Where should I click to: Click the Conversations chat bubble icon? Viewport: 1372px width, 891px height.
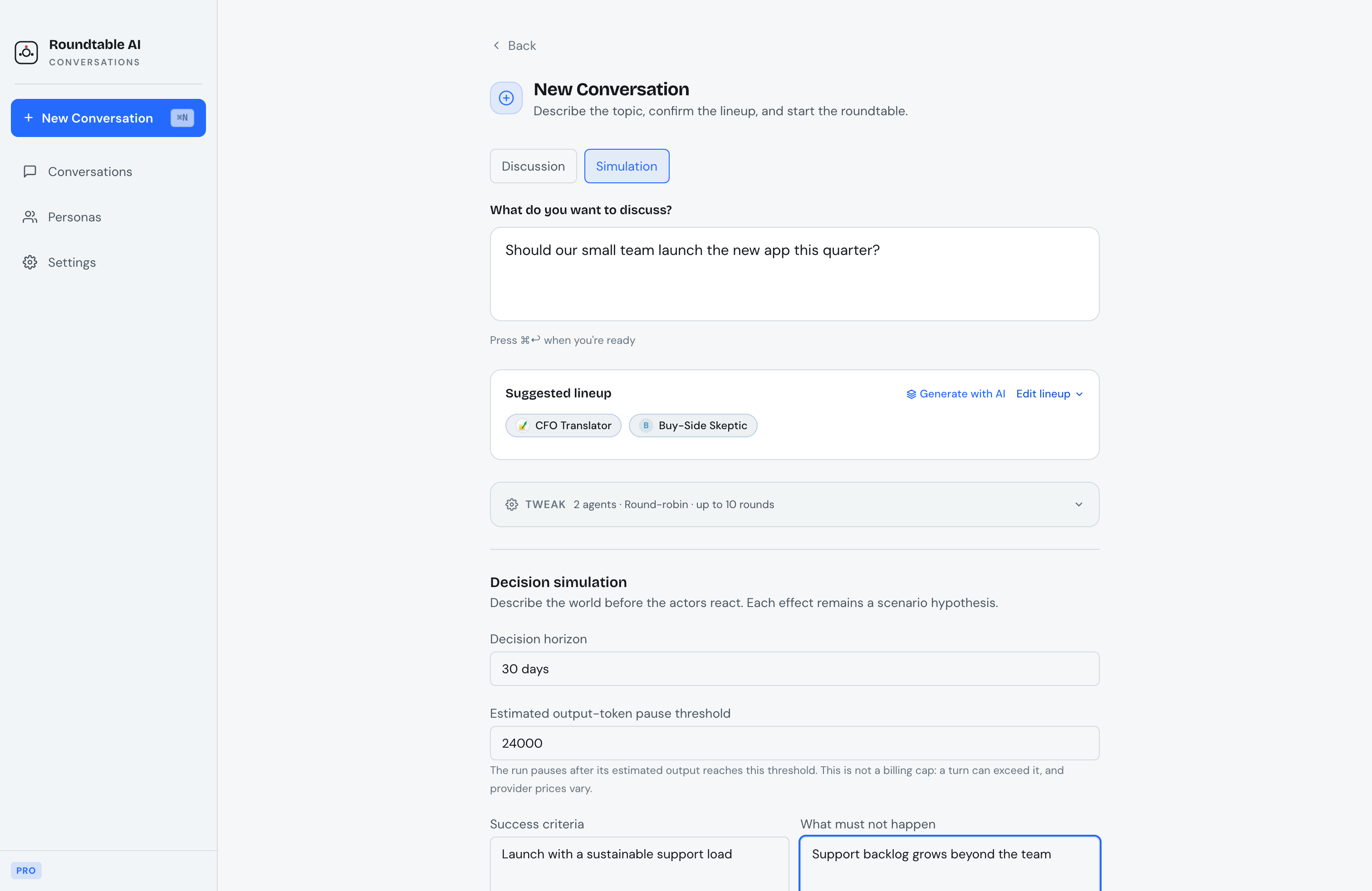coord(30,172)
